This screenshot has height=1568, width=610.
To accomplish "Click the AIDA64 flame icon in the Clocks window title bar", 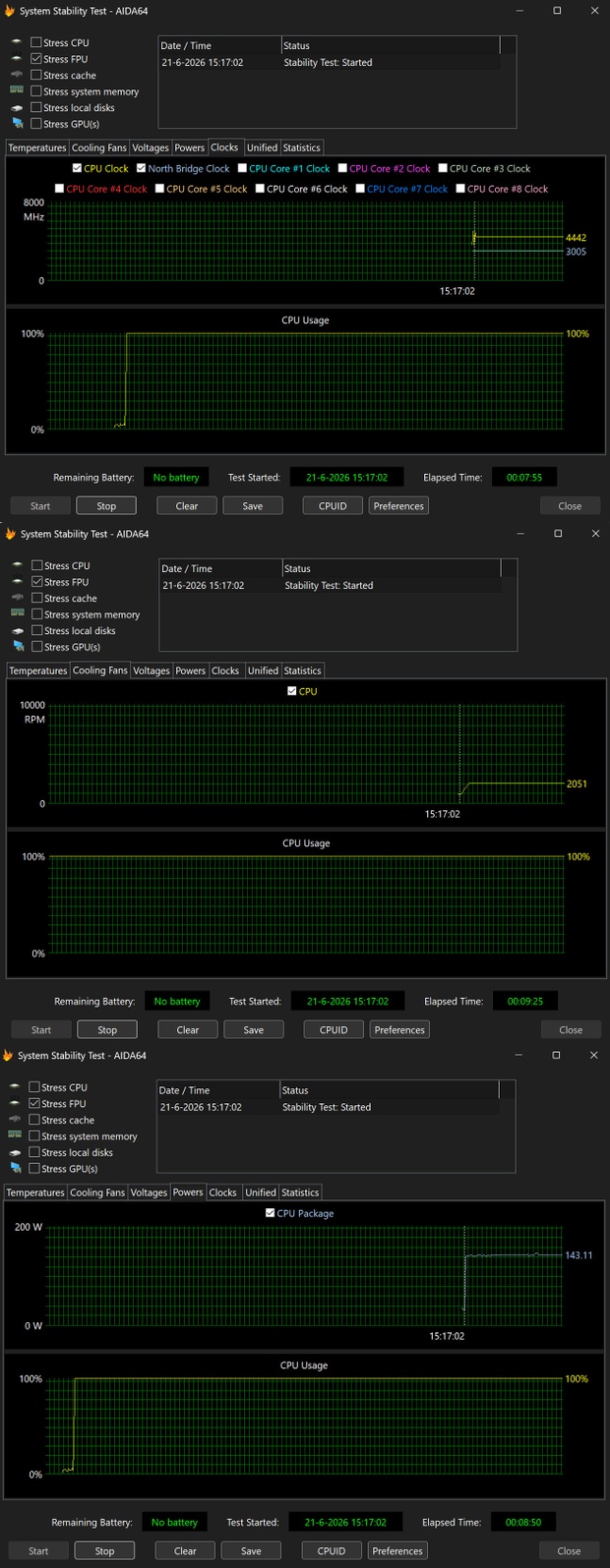I will (x=10, y=11).
